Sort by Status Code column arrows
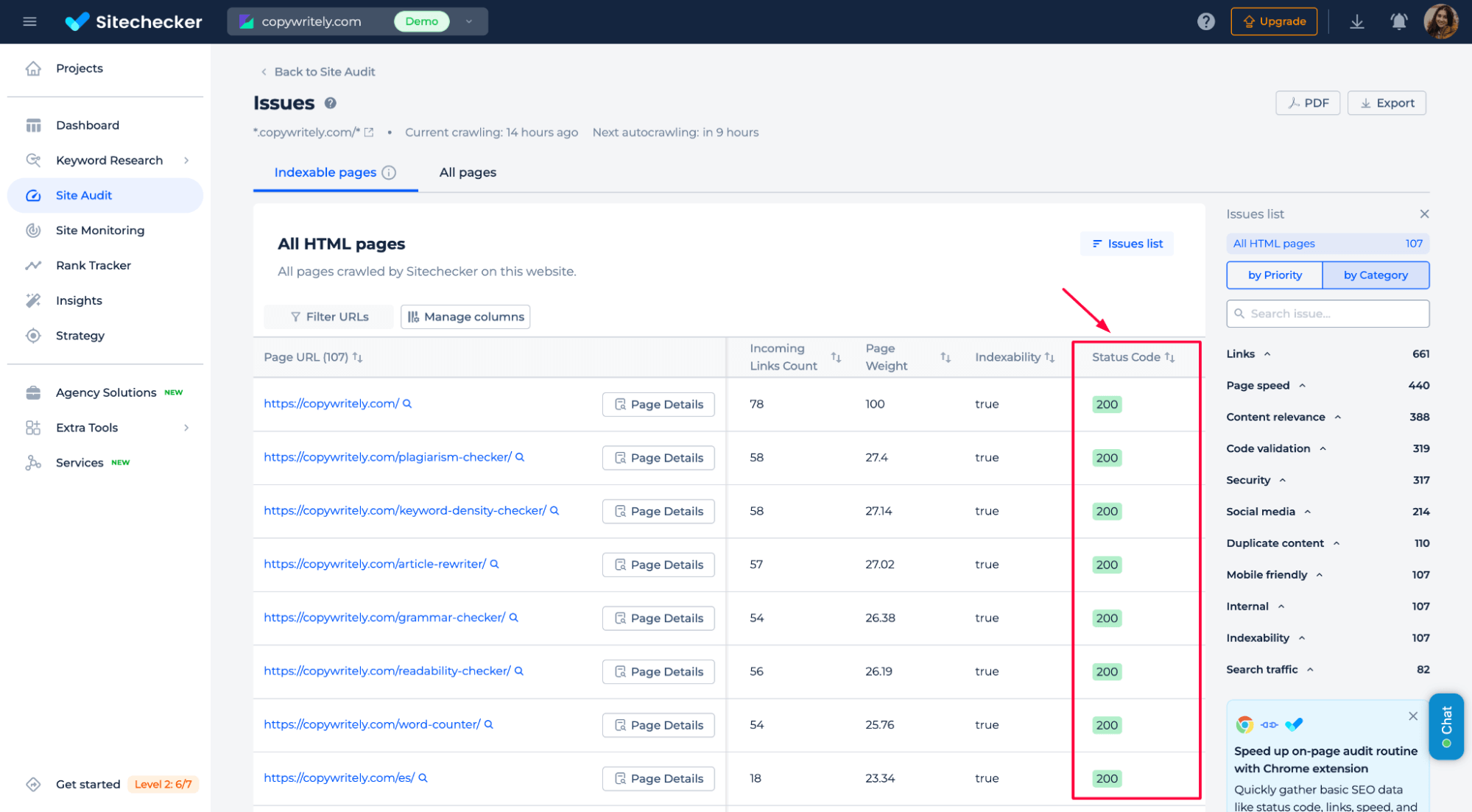 tap(1170, 357)
